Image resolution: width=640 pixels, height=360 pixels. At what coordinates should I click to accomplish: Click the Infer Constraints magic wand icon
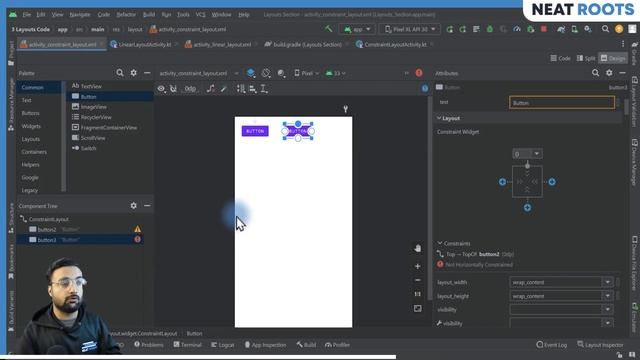pos(224,89)
